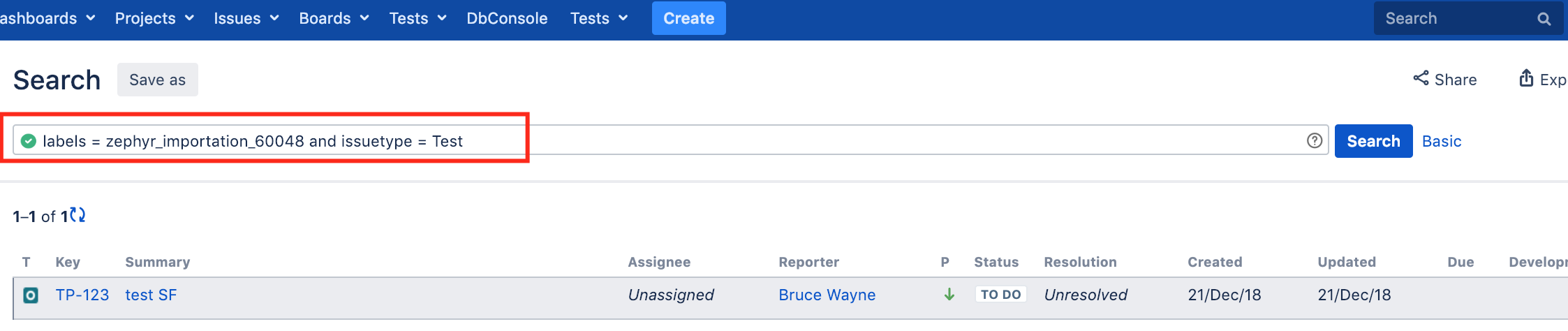Click inside the JQL query field
The image size is (1568, 331).
coord(670,140)
